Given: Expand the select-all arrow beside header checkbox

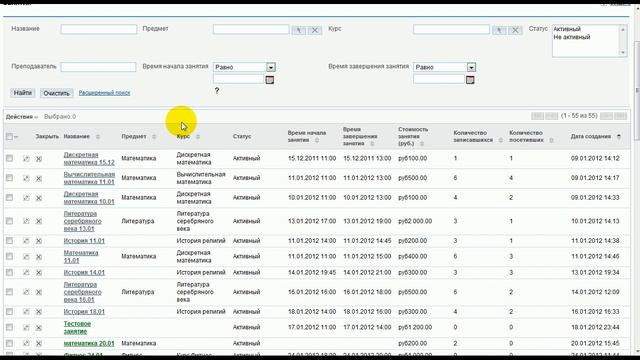Looking at the screenshot, I should (16, 137).
